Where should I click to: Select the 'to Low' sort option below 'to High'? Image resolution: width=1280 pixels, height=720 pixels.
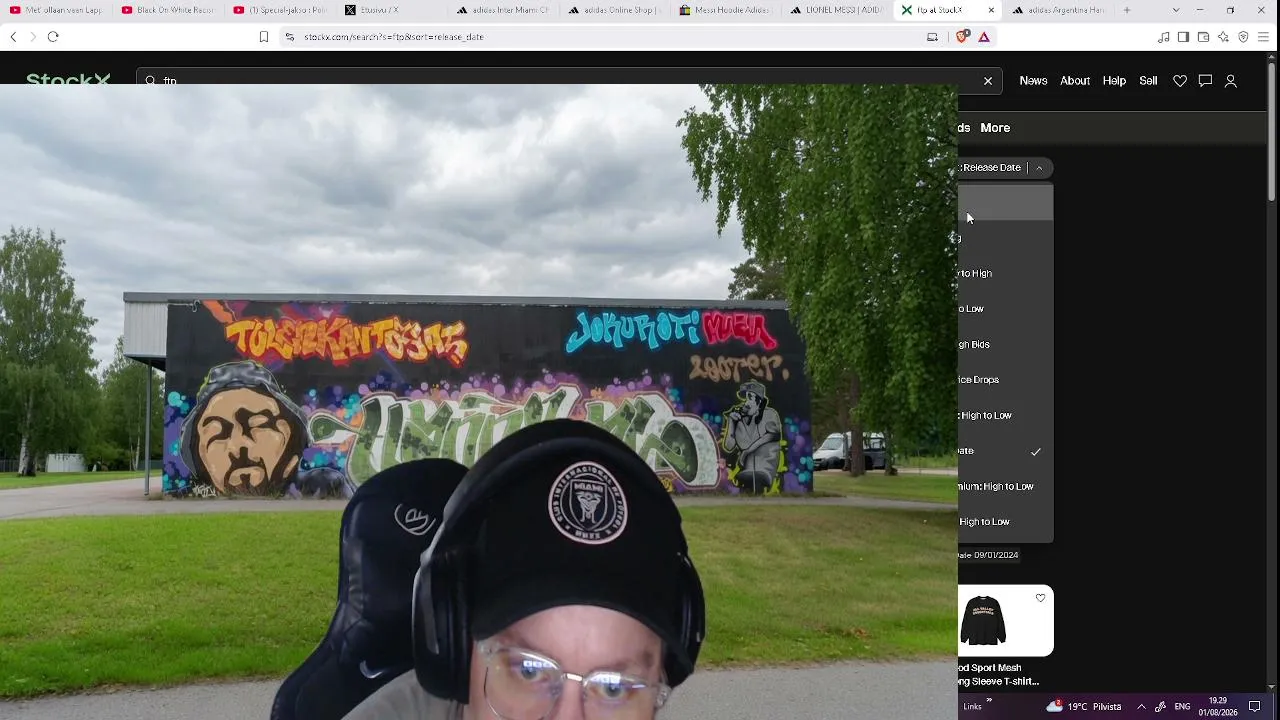point(1006,309)
